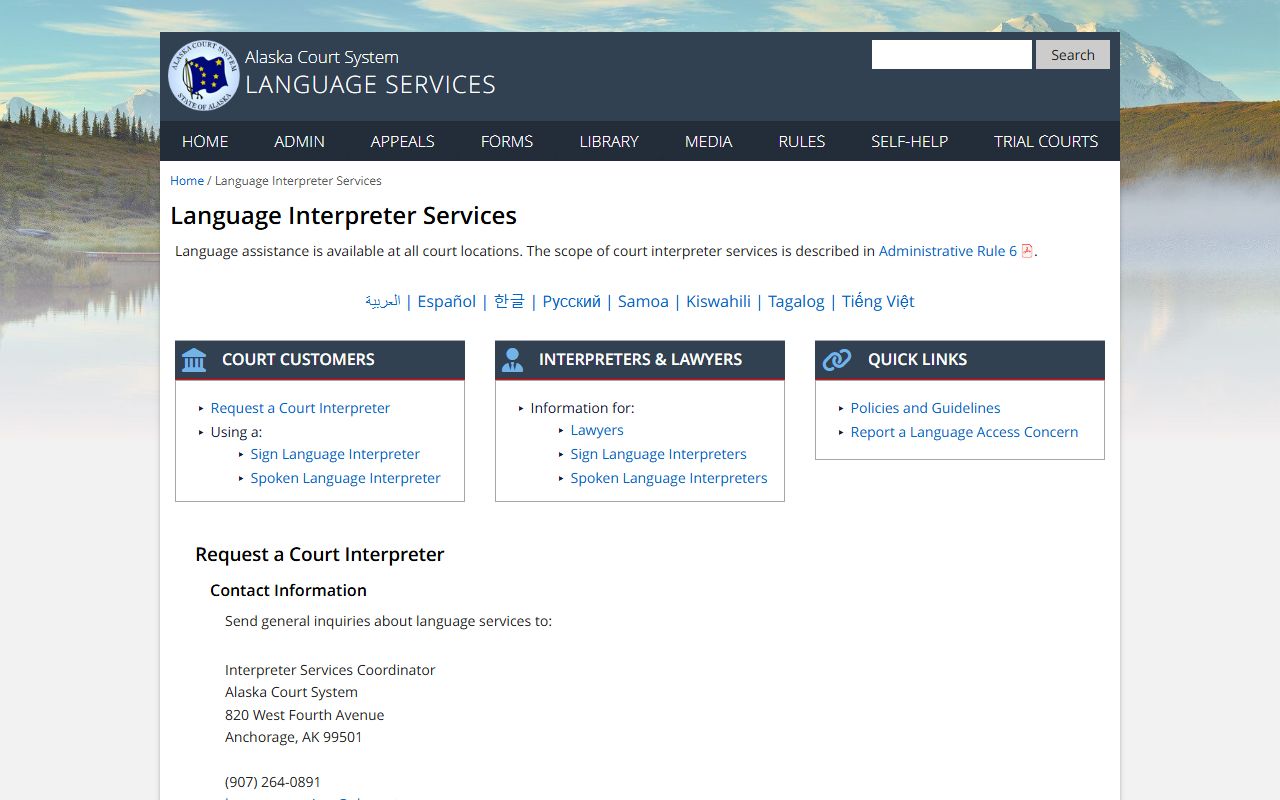Click the Contact Information subheading
Image resolution: width=1280 pixels, height=800 pixels.
tap(288, 590)
